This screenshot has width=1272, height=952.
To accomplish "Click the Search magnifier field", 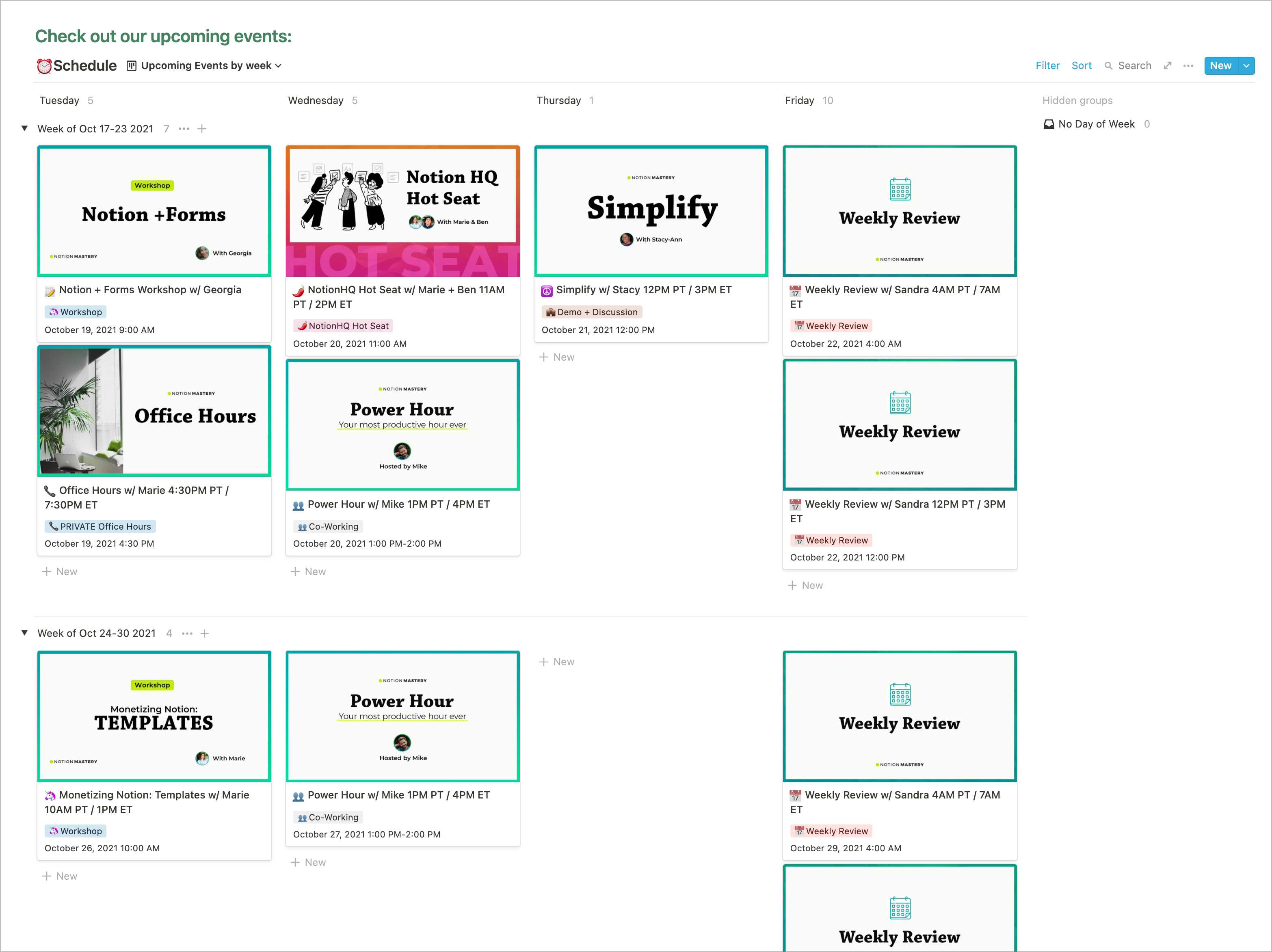I will pos(1128,65).
